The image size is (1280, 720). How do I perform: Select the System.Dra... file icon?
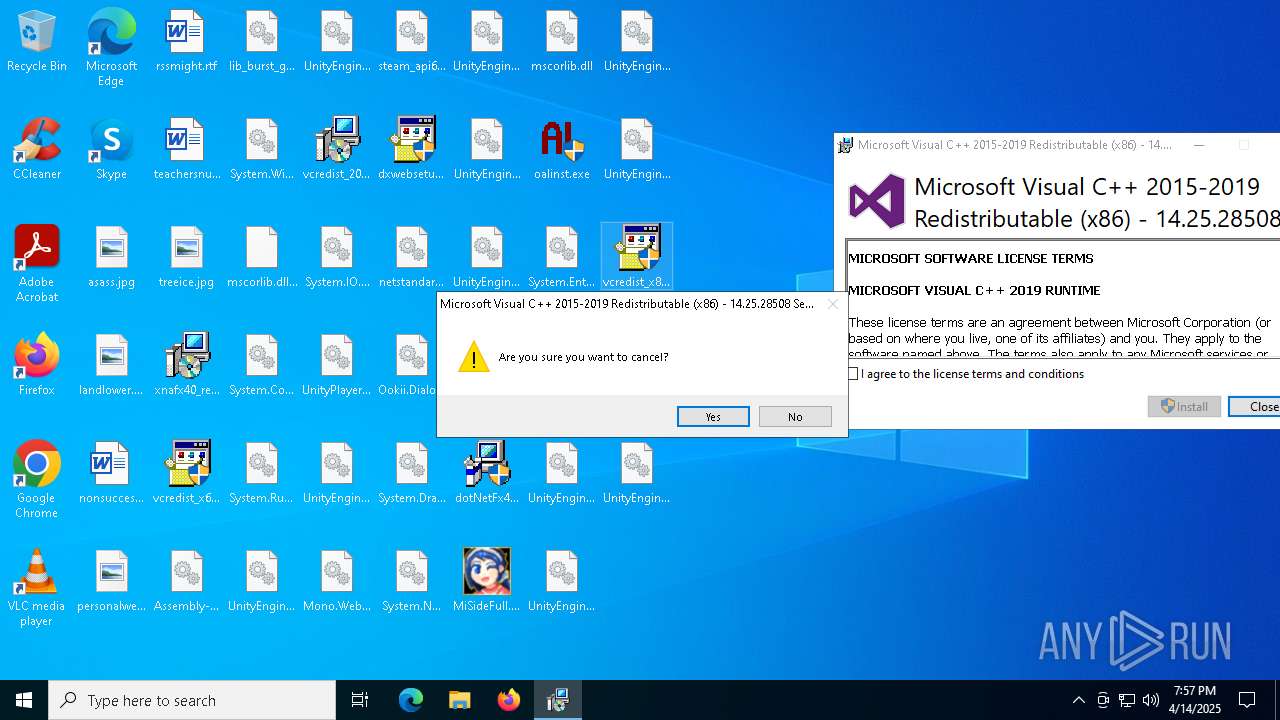411,474
